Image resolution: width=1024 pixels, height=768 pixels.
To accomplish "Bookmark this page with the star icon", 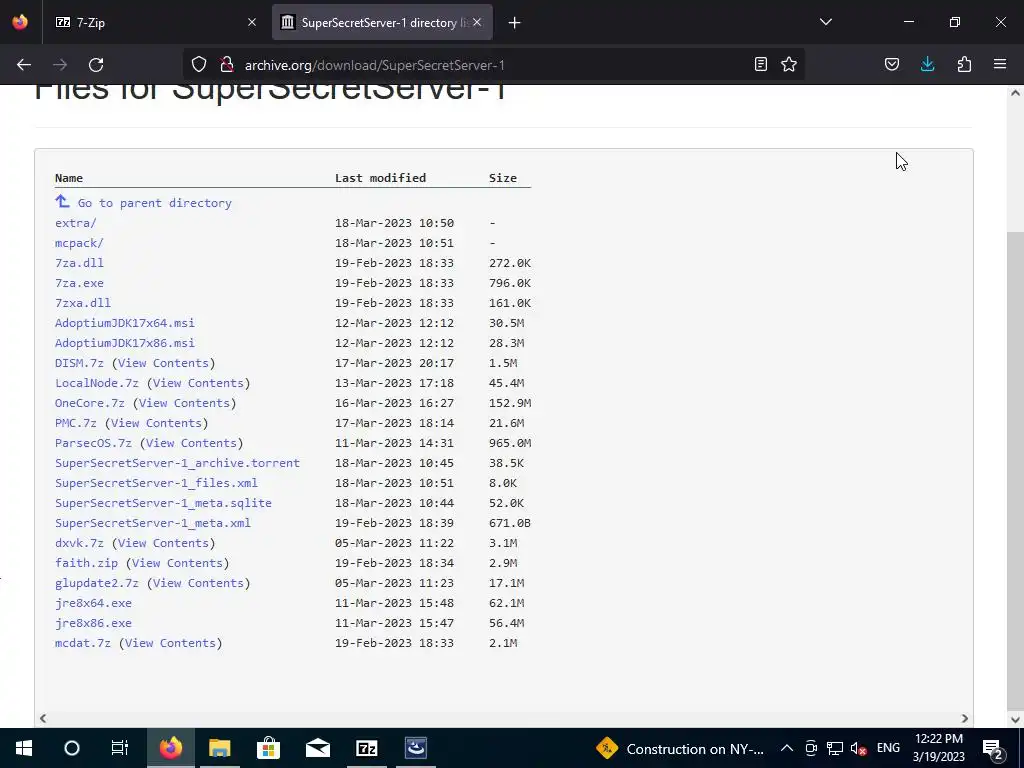I will 789,65.
